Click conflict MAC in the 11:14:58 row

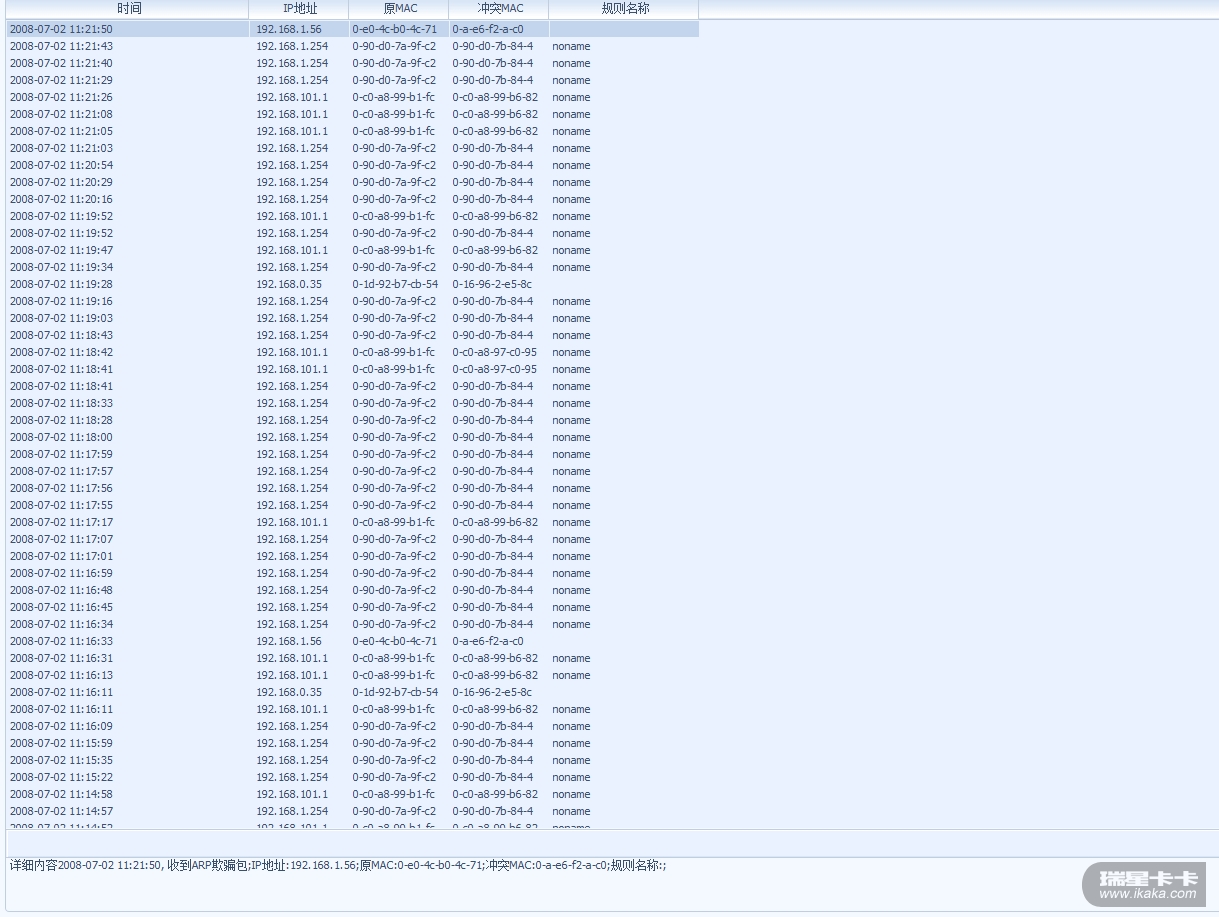[x=495, y=794]
